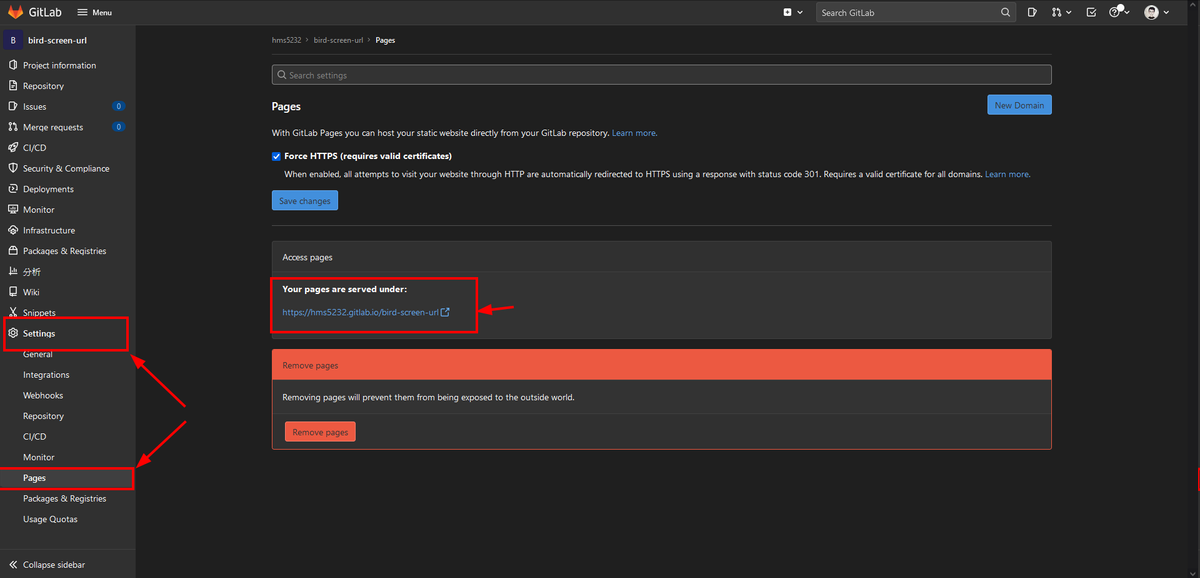1200x578 pixels.
Task: Click the red Remove pages button
Action: [x=320, y=432]
